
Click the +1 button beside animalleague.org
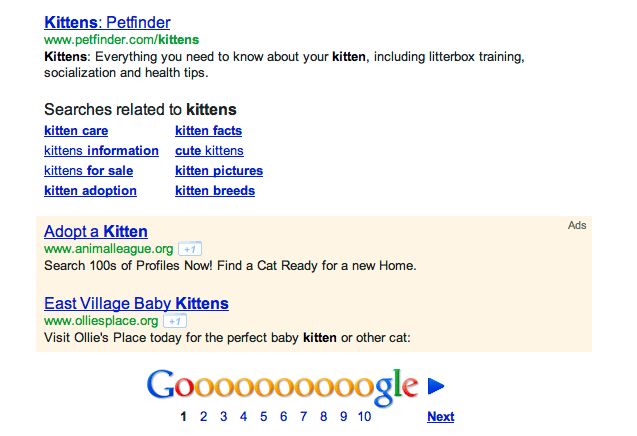[190, 249]
